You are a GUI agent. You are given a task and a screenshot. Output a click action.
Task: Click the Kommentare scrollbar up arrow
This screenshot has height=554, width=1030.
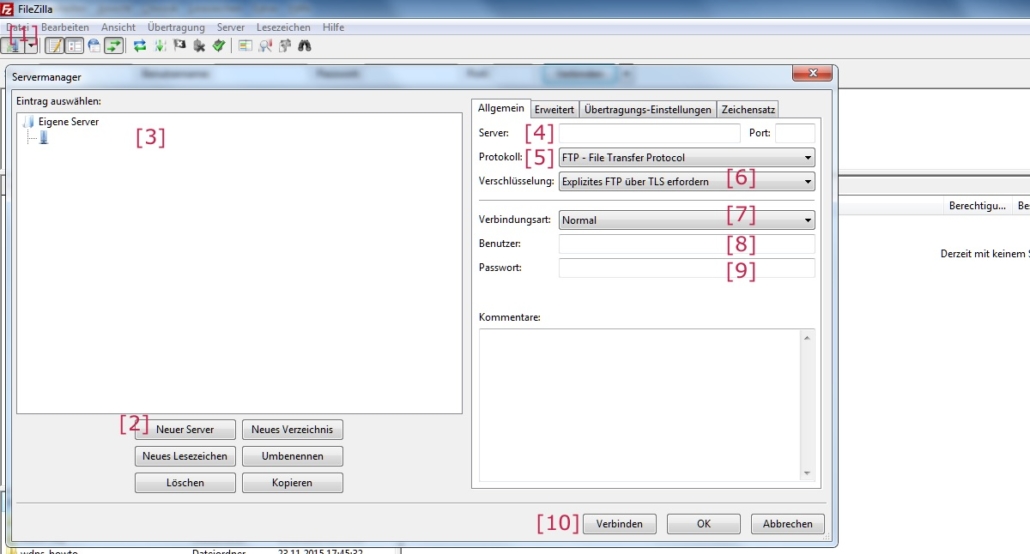point(807,338)
